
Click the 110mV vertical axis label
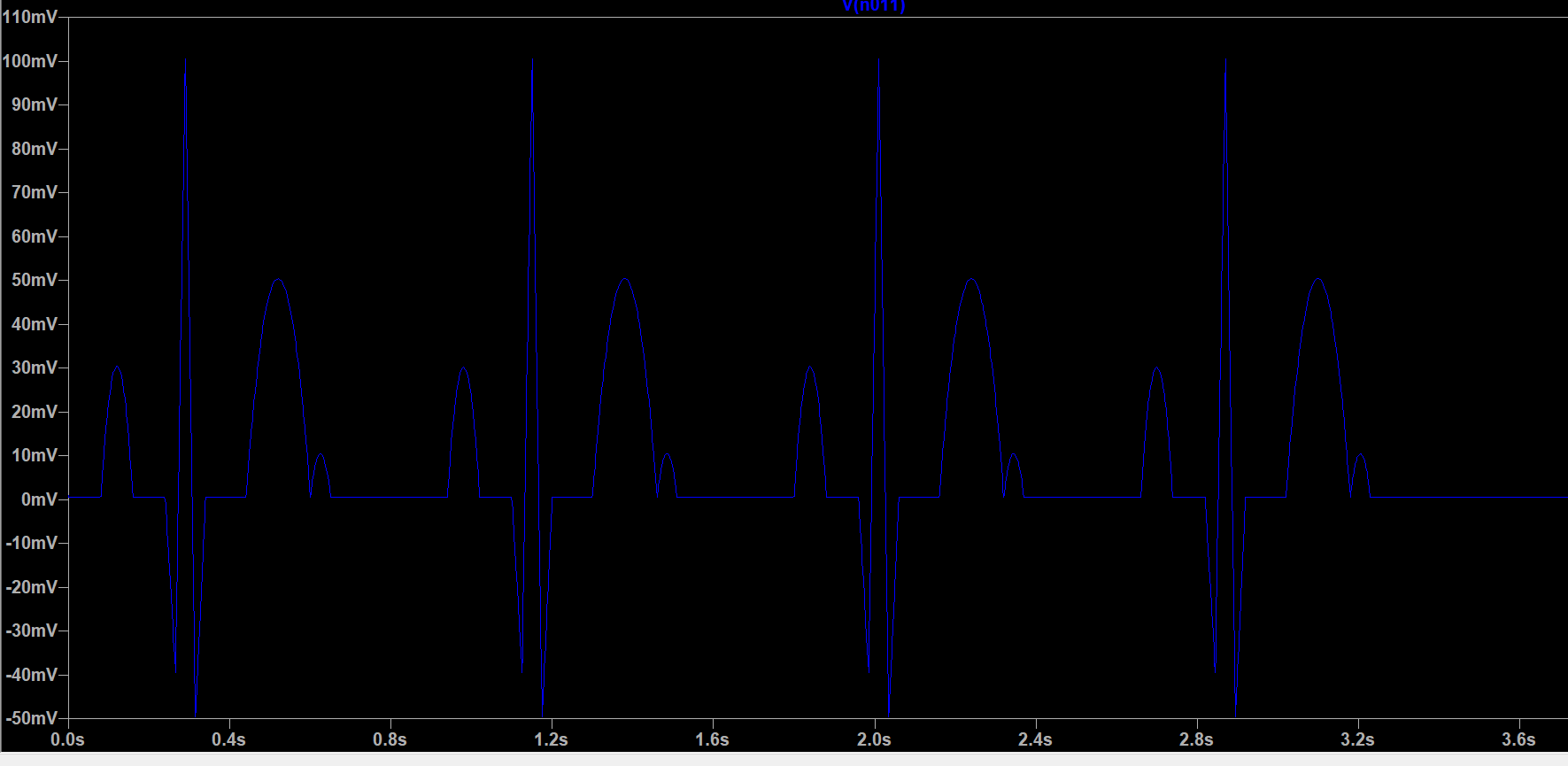pyautogui.click(x=30, y=17)
